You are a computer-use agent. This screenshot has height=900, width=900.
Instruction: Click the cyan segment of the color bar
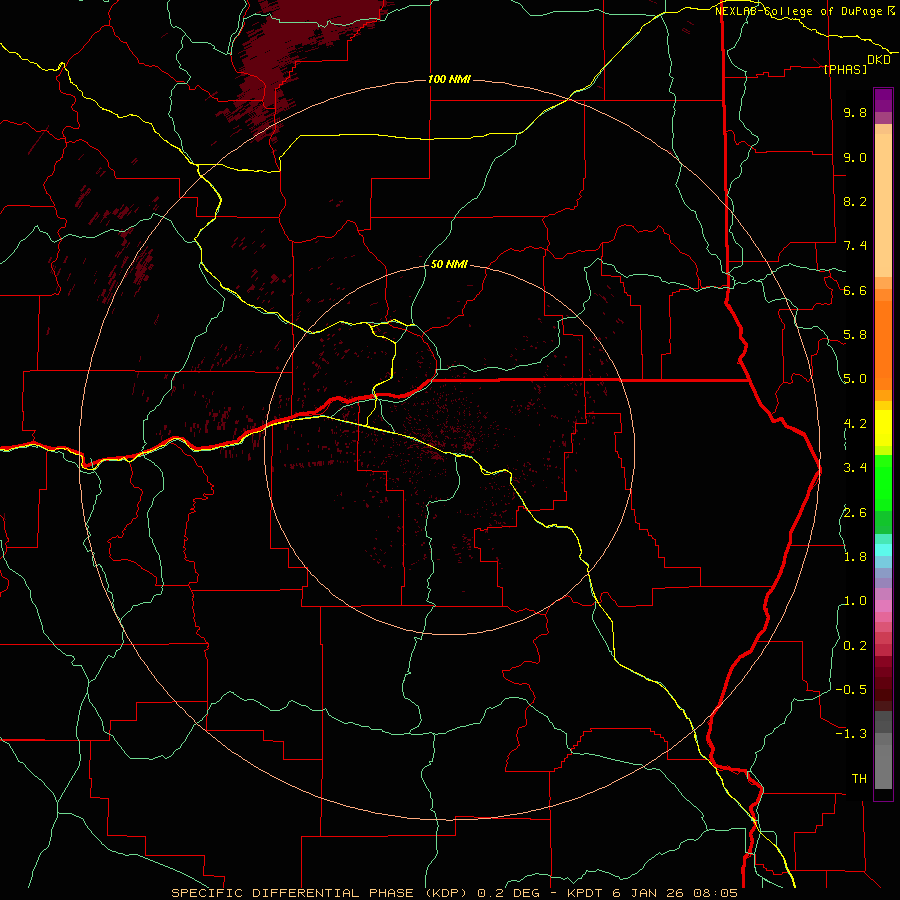(x=883, y=550)
